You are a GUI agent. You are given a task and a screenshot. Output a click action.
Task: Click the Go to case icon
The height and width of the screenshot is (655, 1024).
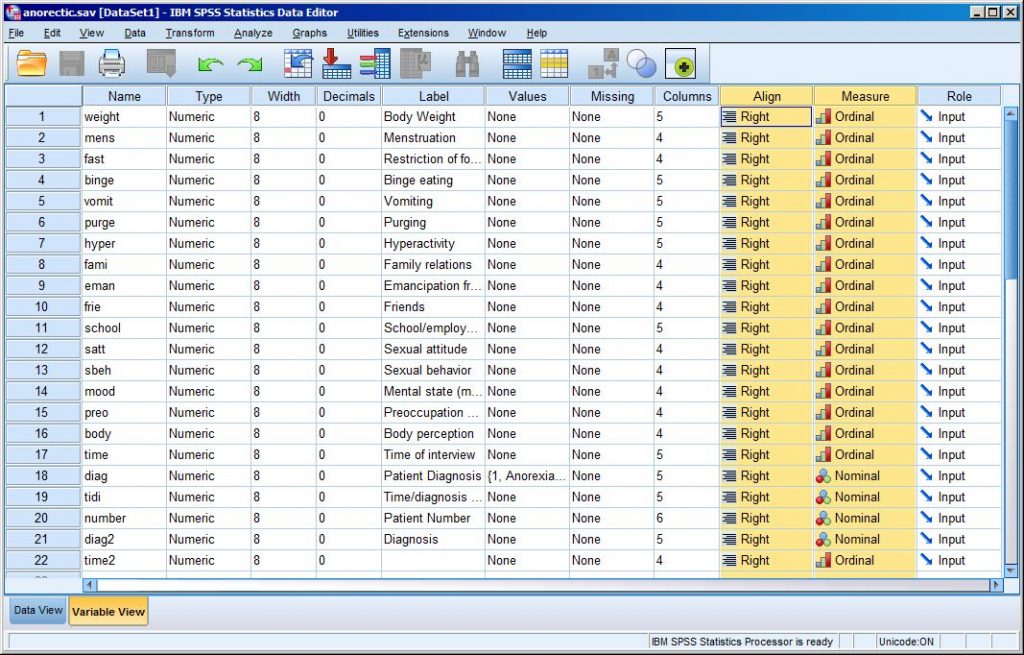299,64
